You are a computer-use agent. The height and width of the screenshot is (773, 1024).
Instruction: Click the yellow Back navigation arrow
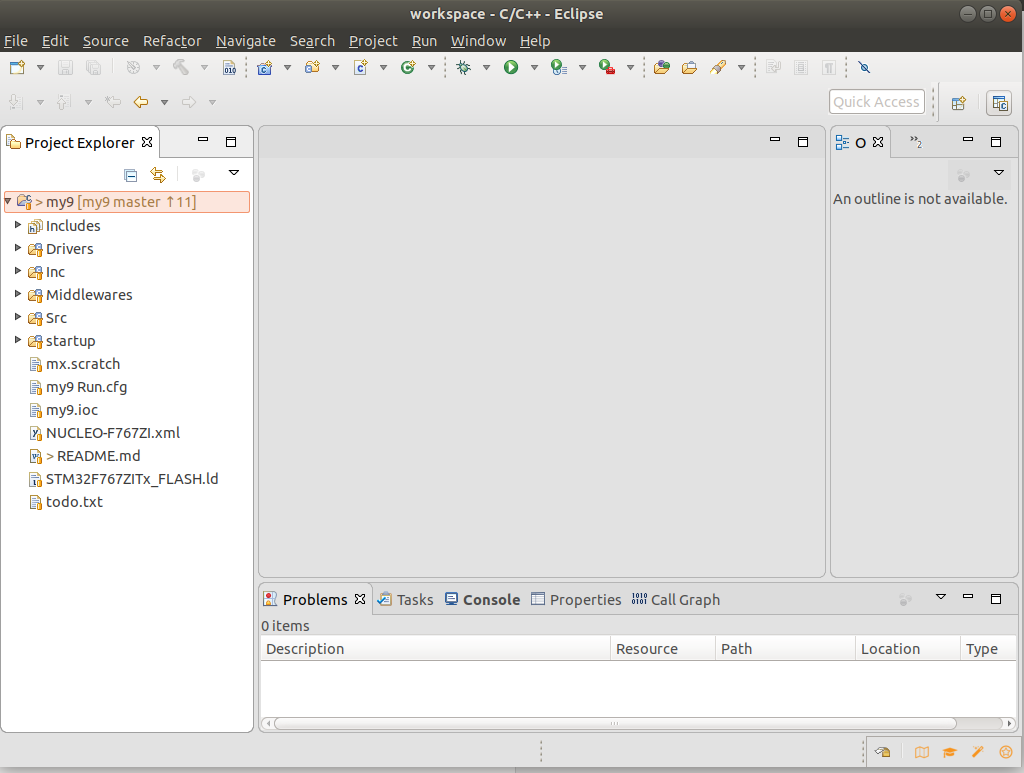click(141, 102)
